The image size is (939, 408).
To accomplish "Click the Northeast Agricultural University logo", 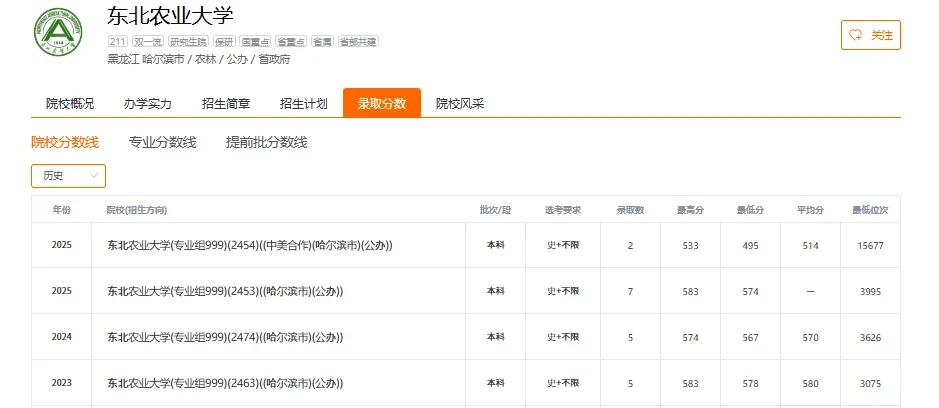I will [58, 33].
